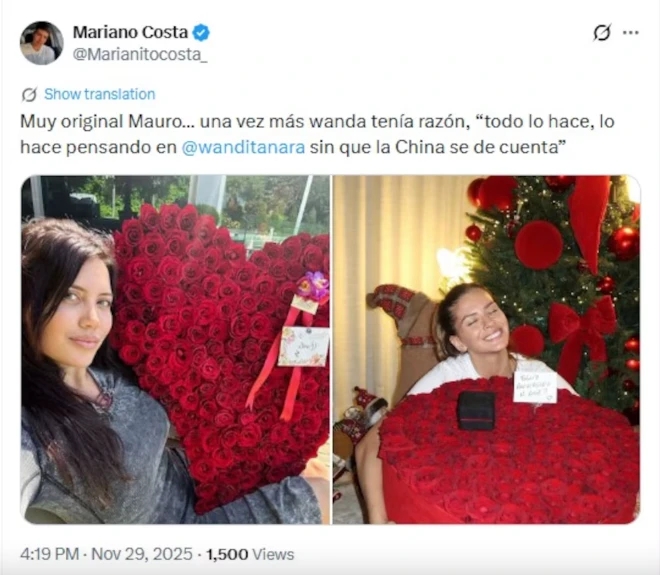Image resolution: width=660 pixels, height=575 pixels.
Task: Click the icon beside Show translation
Action: pos(29,94)
